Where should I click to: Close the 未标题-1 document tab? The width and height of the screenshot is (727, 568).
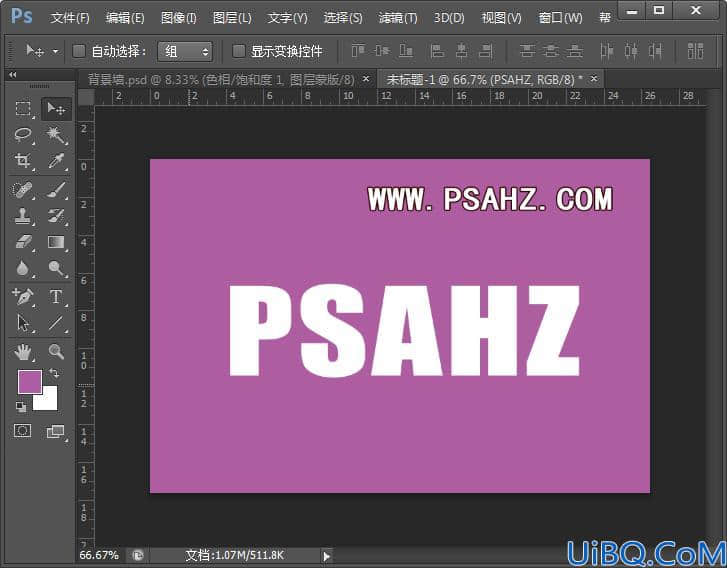click(x=594, y=79)
